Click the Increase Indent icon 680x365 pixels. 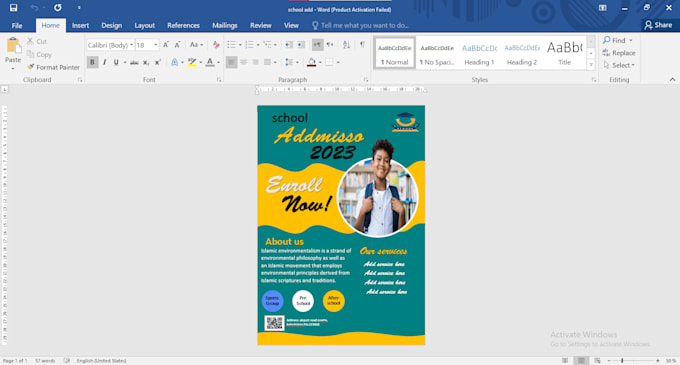(x=301, y=45)
